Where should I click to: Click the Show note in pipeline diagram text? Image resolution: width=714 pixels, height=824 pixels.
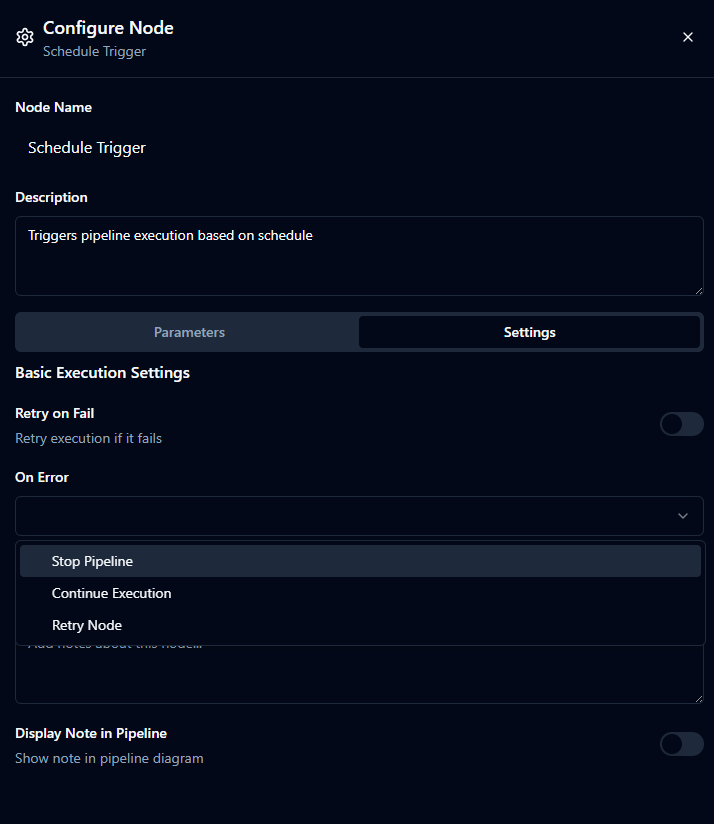coord(109,758)
